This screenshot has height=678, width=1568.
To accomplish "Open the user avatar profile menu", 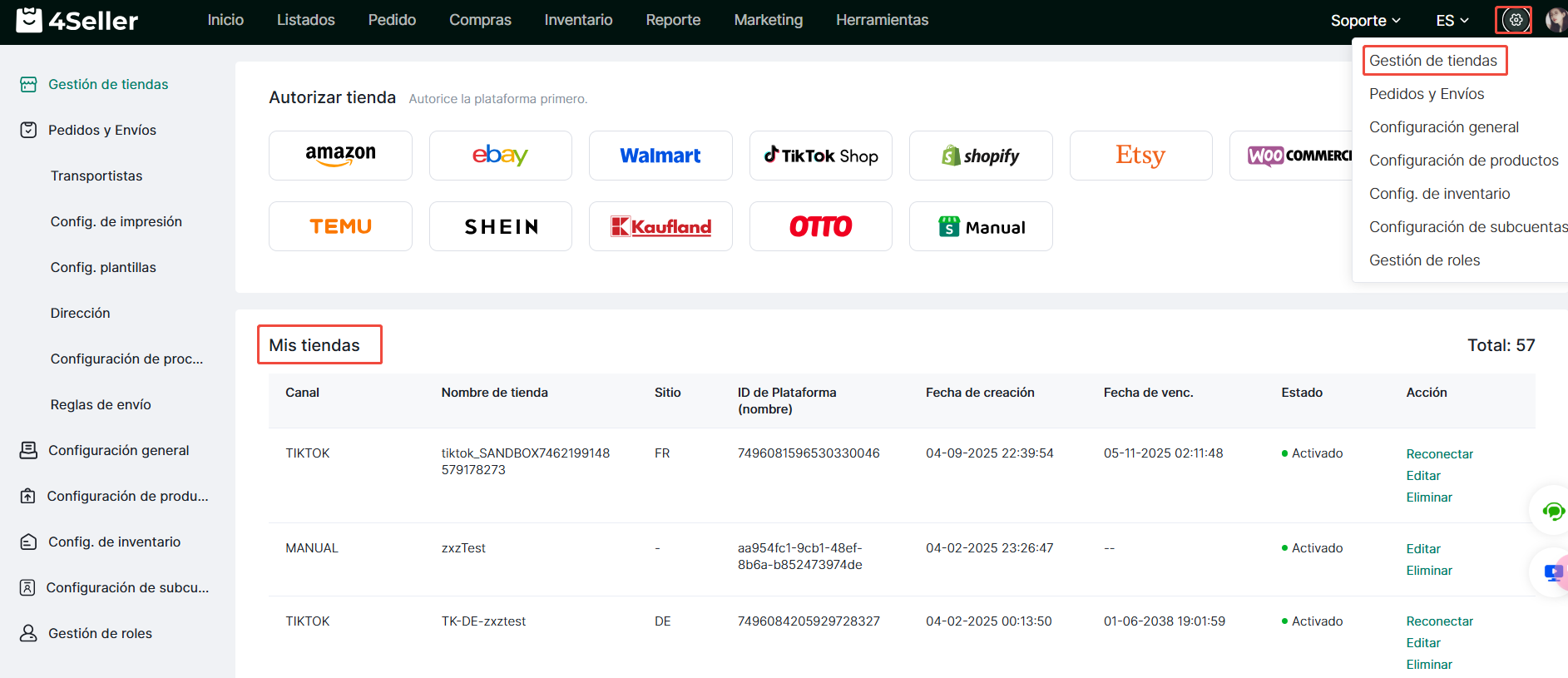I will click(x=1555, y=20).
